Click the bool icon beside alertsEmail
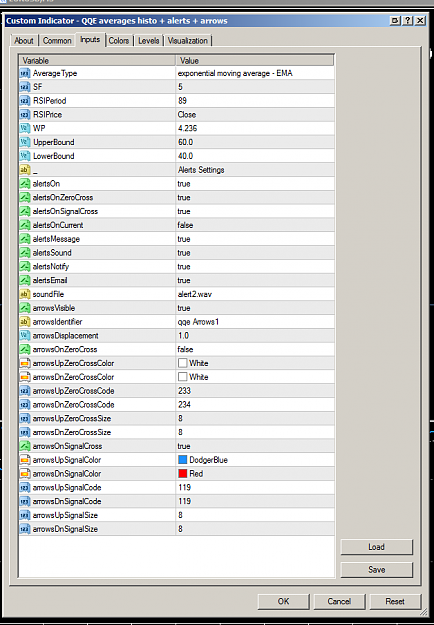Viewport: 434px width, 625px height. tap(25, 281)
